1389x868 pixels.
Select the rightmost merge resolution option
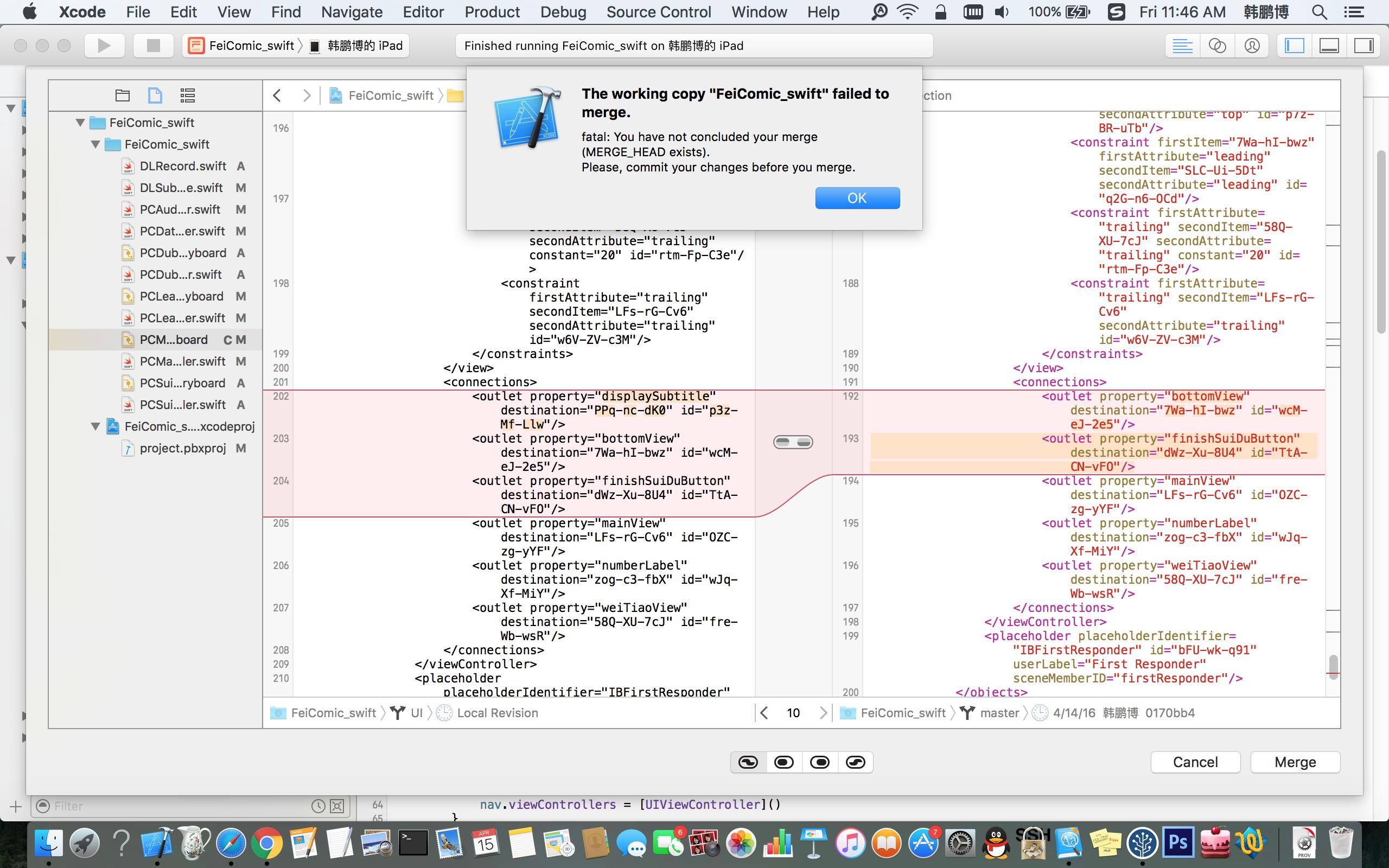tap(855, 762)
